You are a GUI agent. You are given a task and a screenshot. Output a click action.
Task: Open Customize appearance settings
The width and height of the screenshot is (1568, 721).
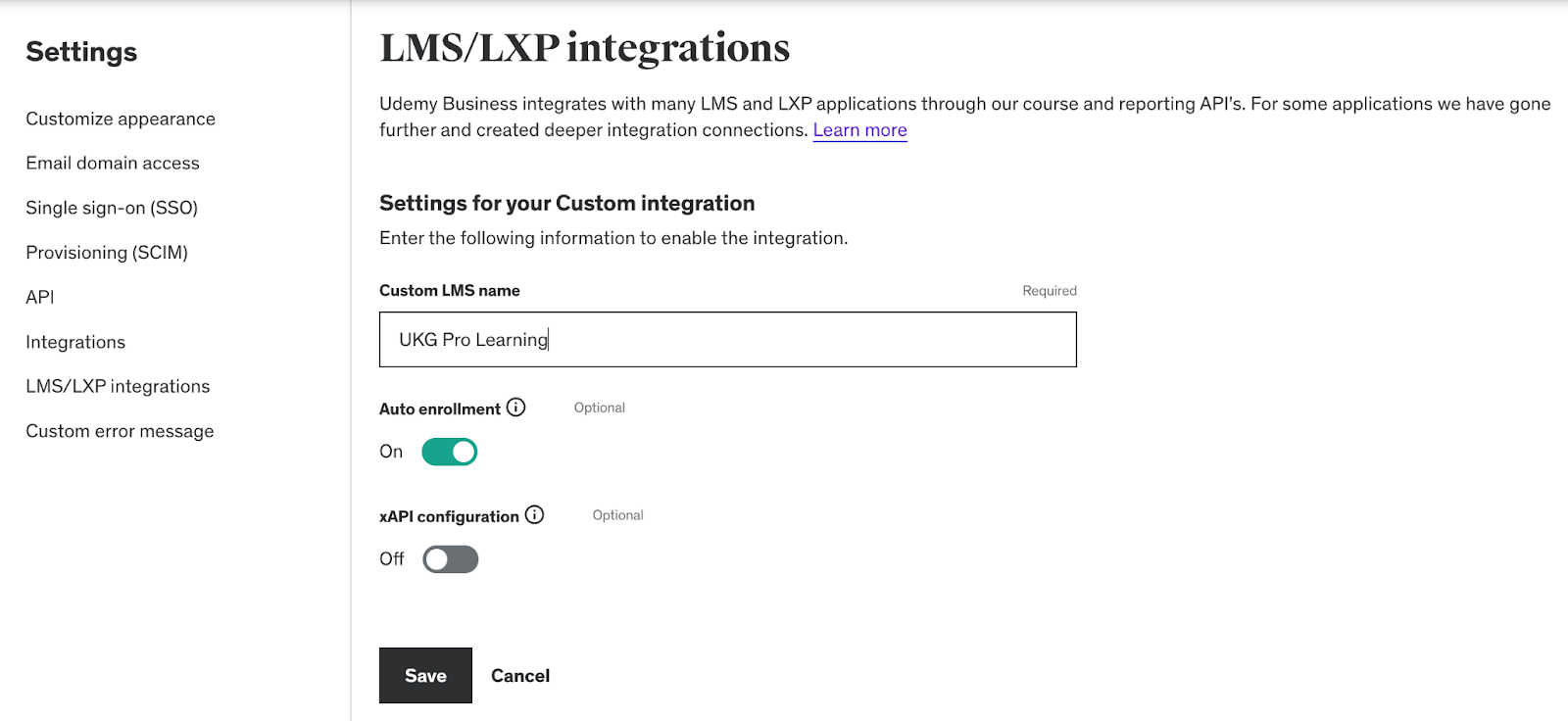click(121, 119)
